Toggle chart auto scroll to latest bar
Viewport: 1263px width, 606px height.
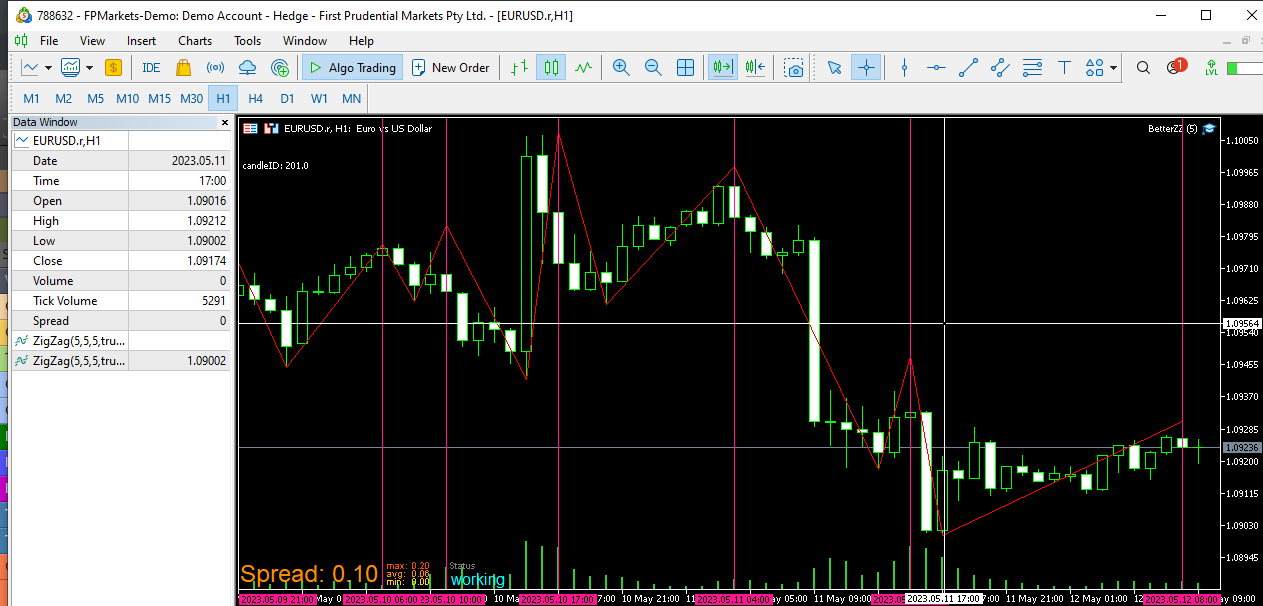(x=722, y=68)
